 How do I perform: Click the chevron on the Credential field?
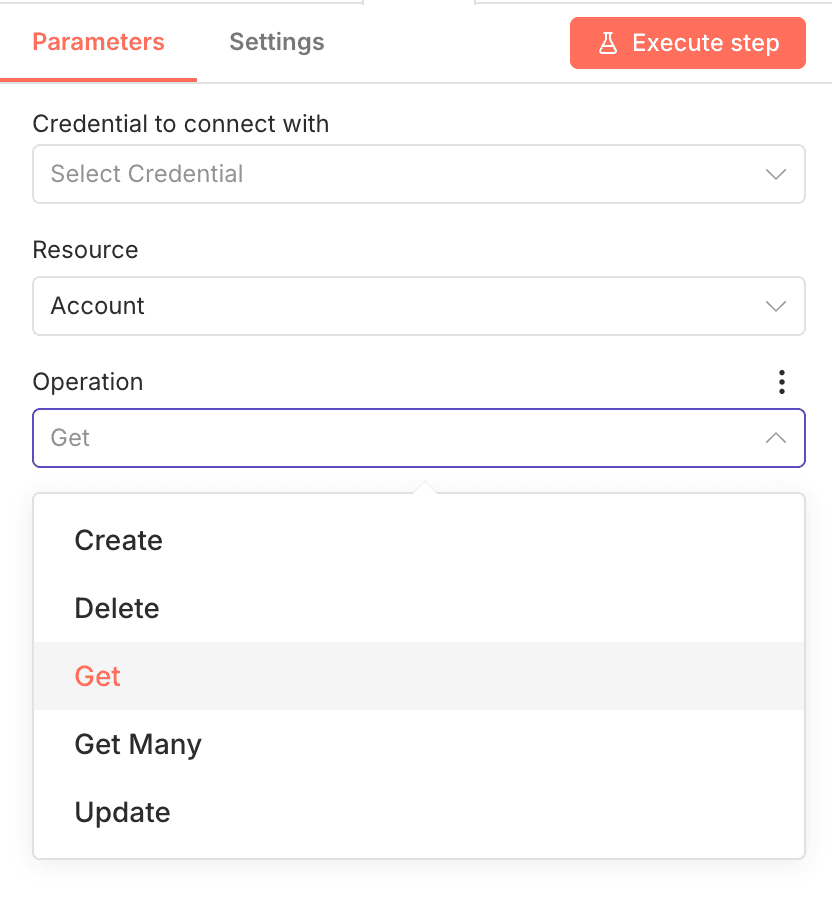pyautogui.click(x=776, y=174)
